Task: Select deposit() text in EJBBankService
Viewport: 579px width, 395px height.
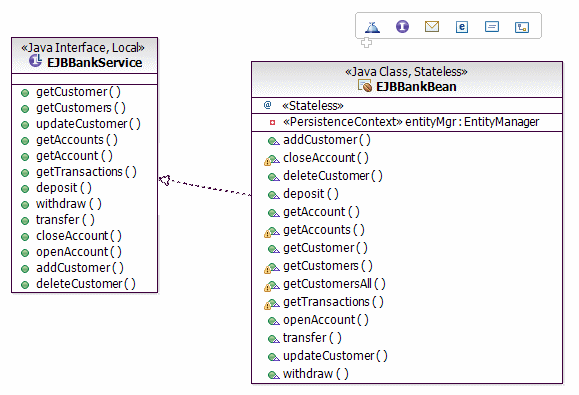Action: (x=64, y=188)
